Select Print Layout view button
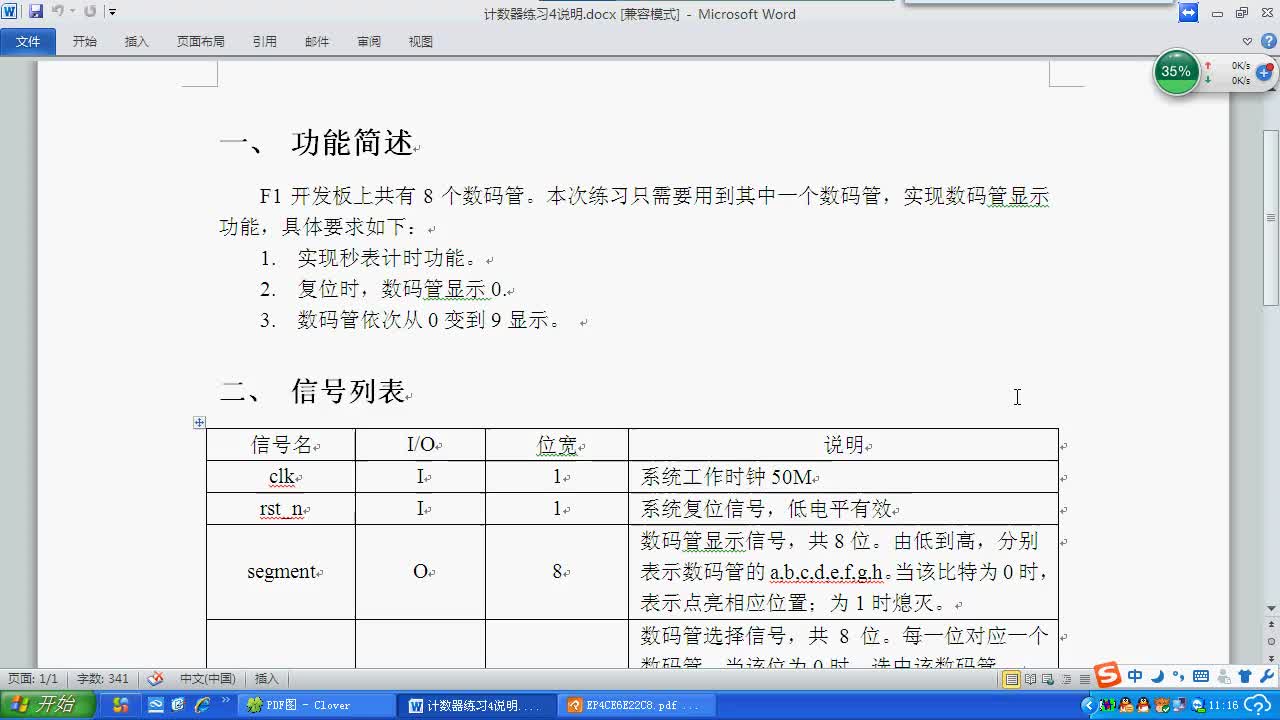The width and height of the screenshot is (1280, 720). 1011,679
